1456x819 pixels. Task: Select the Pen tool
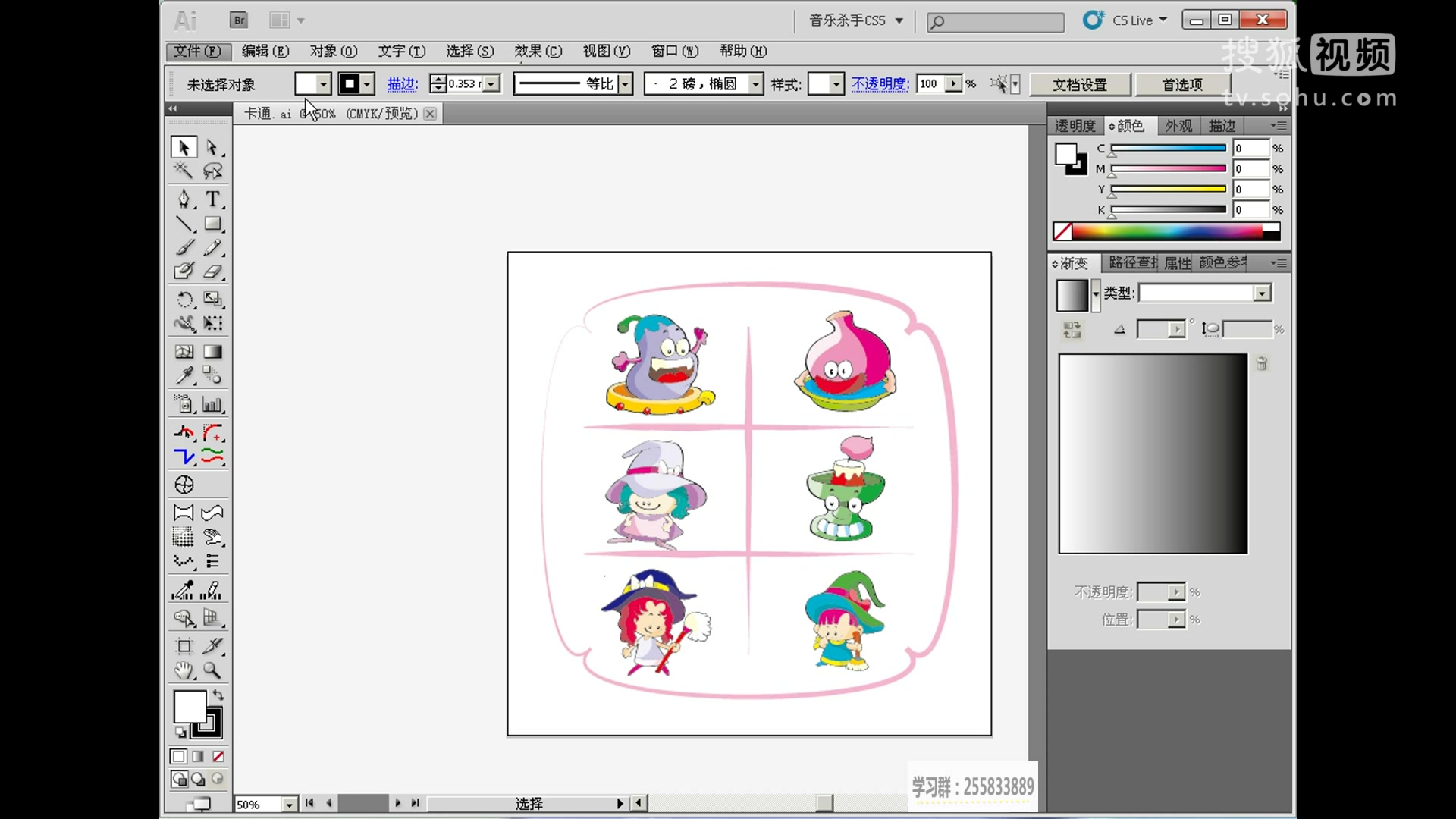(184, 199)
